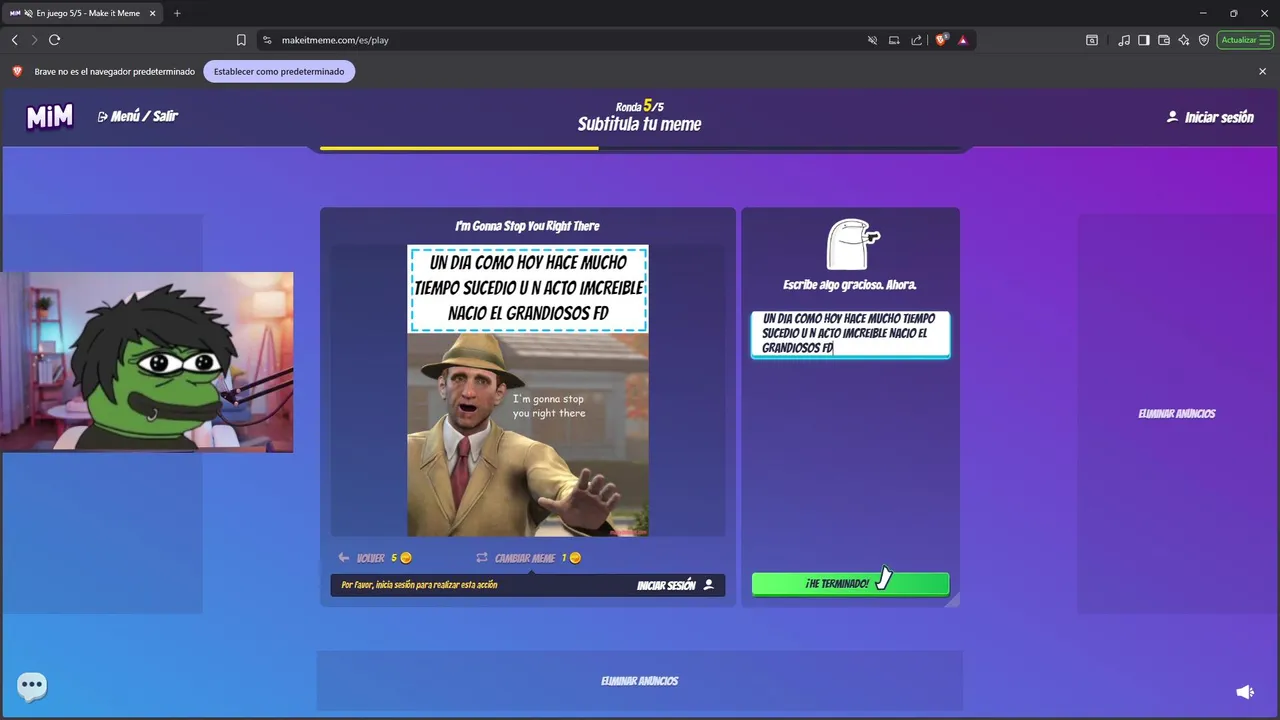1280x720 pixels.
Task: Click the bookmark icon
Action: (x=241, y=40)
